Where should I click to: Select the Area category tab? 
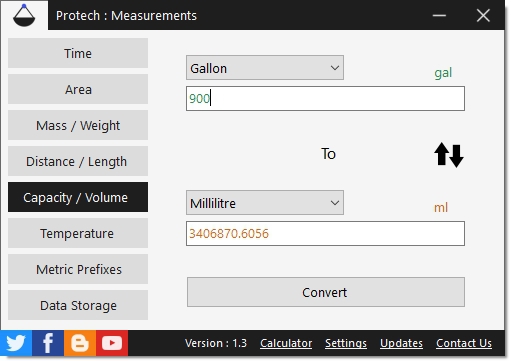78,89
